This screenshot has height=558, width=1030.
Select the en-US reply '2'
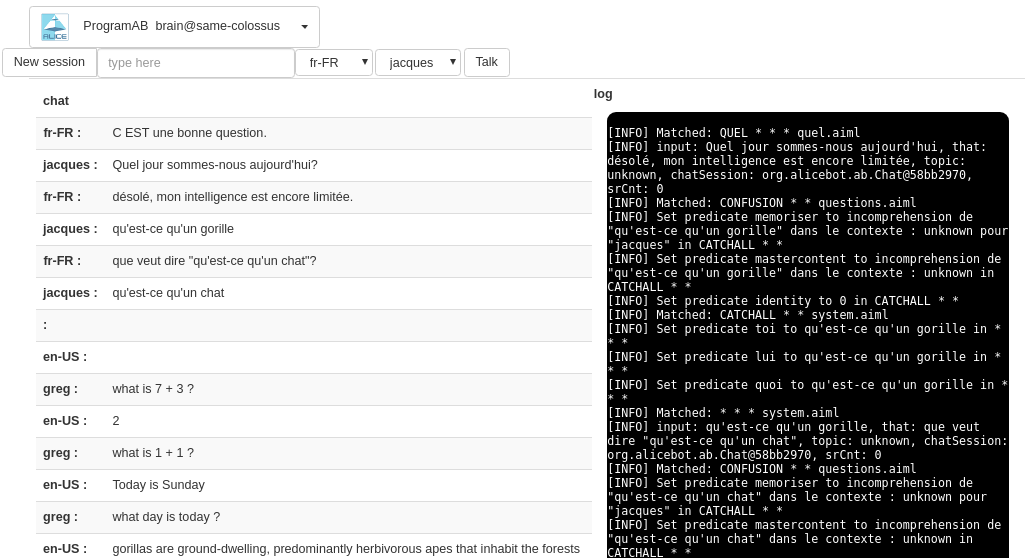pos(116,421)
